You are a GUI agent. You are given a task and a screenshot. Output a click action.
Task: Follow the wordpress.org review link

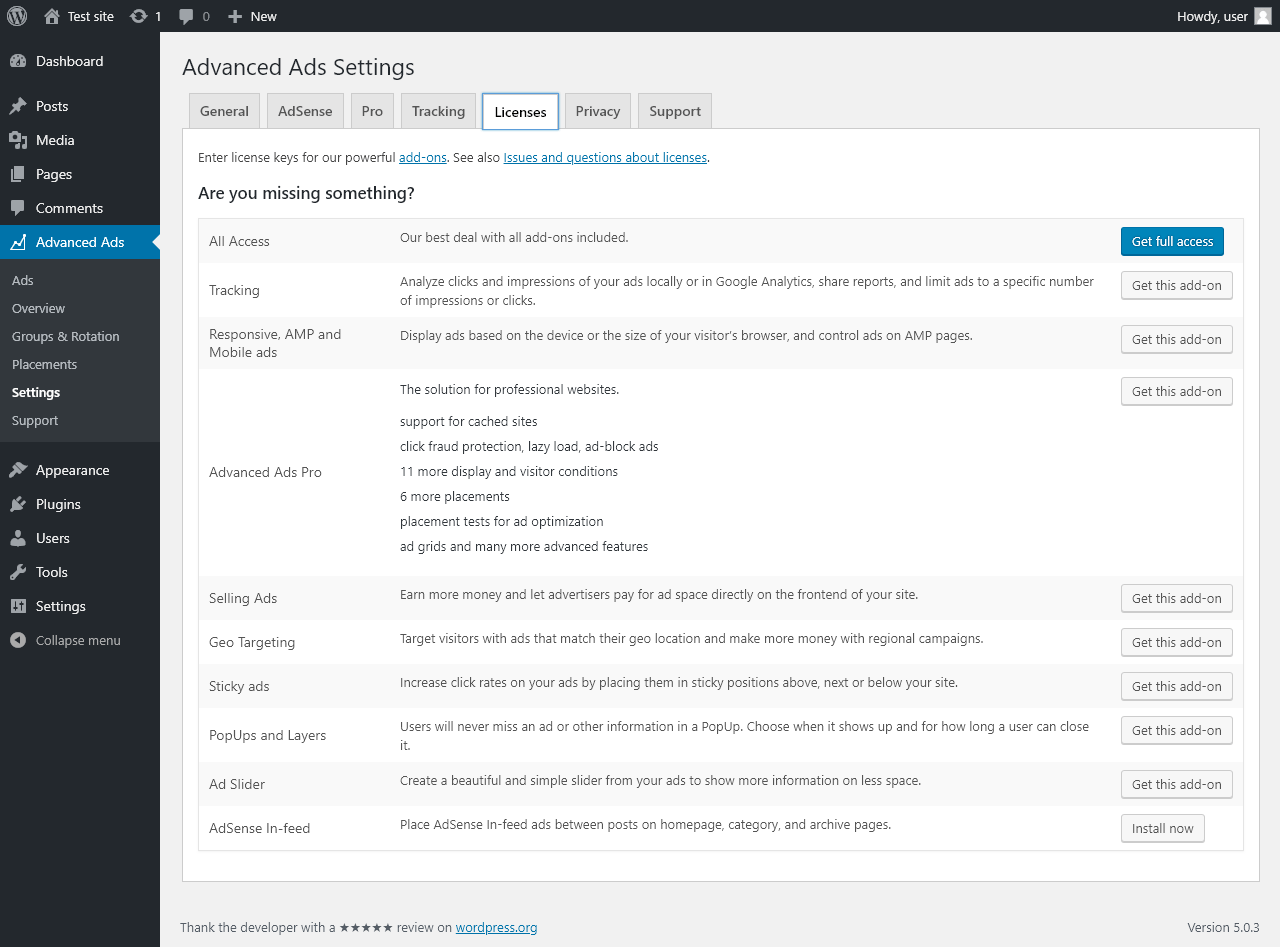pos(496,927)
